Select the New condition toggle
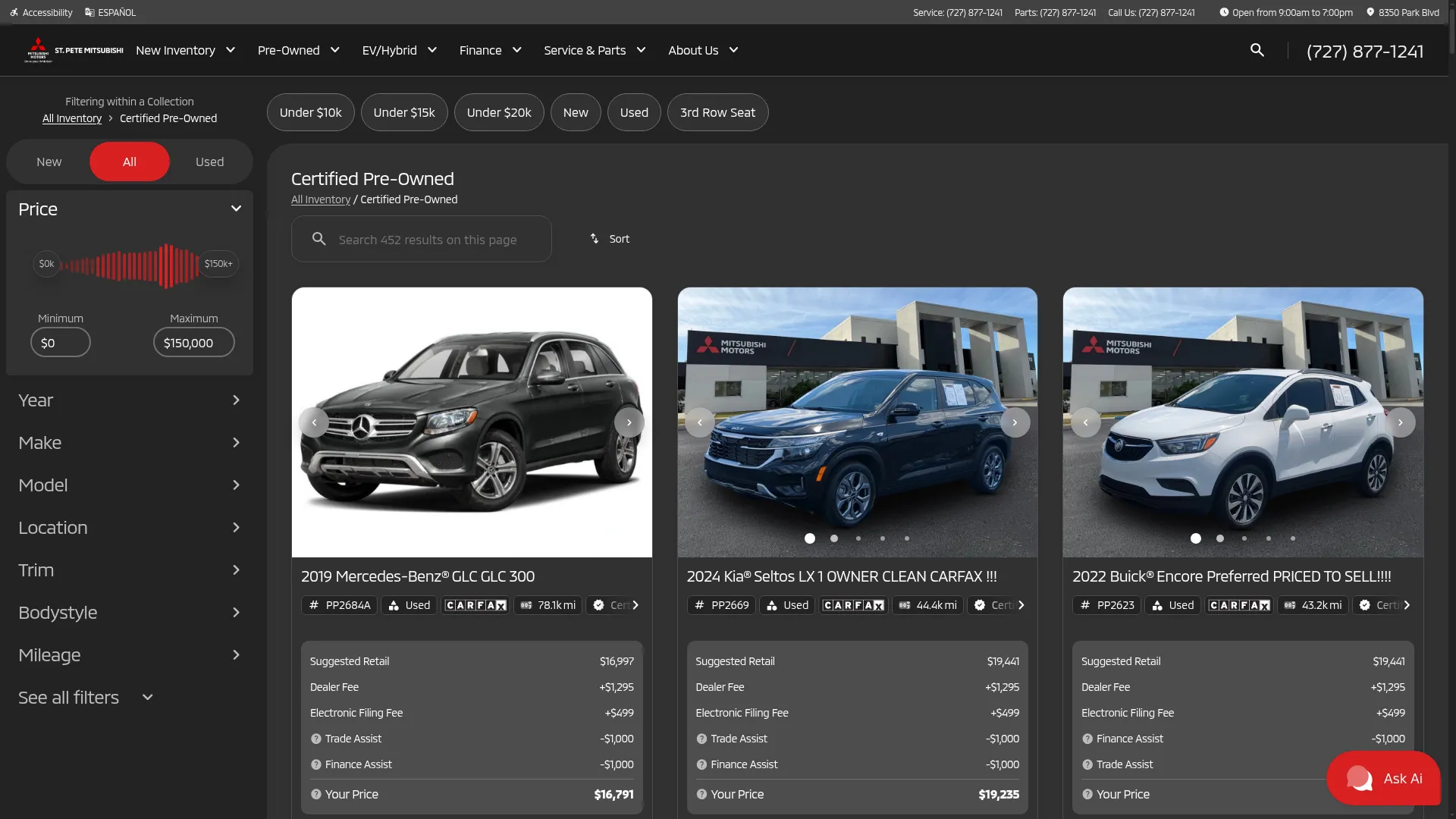Image resolution: width=1456 pixels, height=819 pixels. (49, 162)
